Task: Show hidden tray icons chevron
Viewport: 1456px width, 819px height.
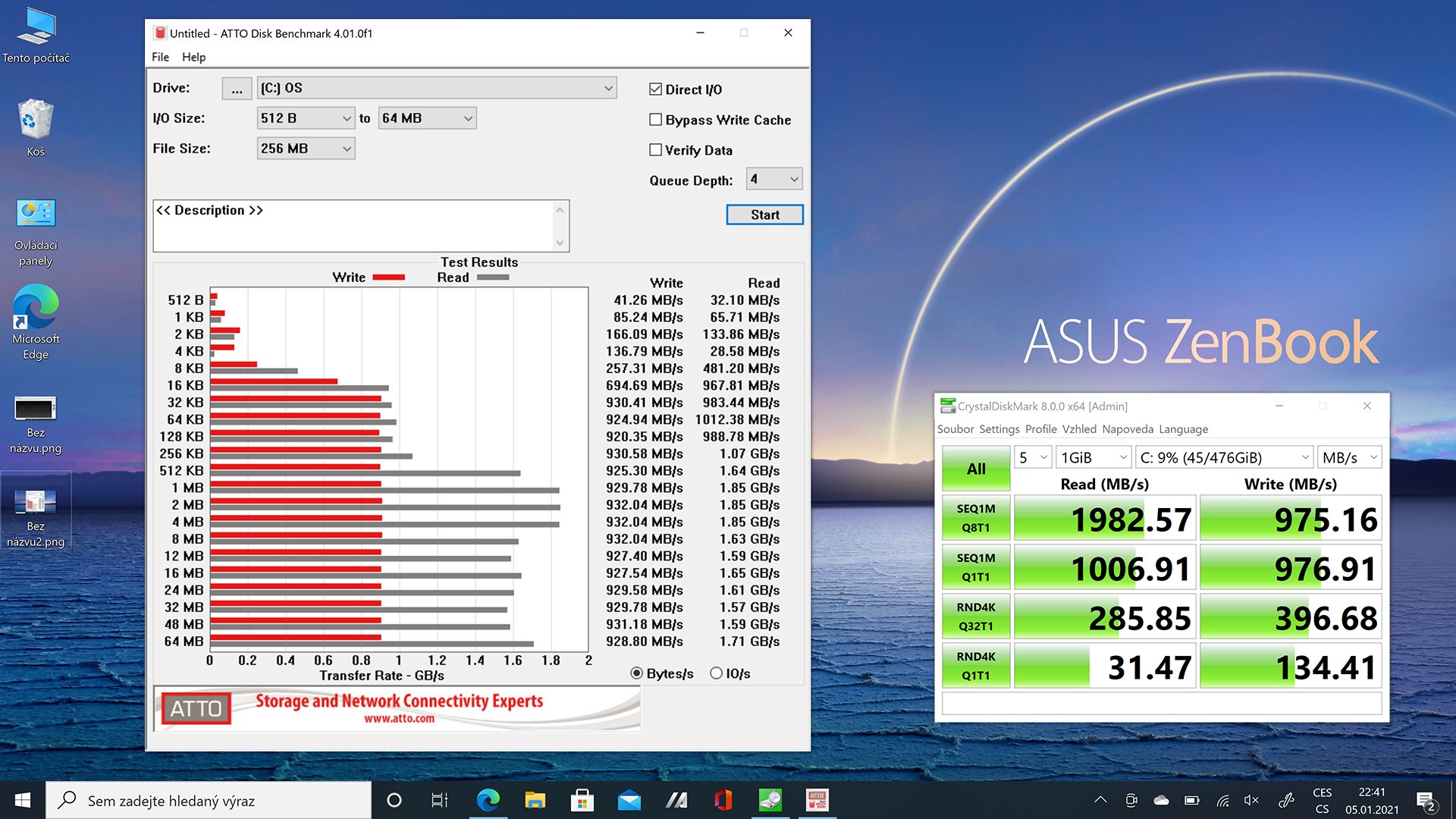Action: click(1100, 800)
